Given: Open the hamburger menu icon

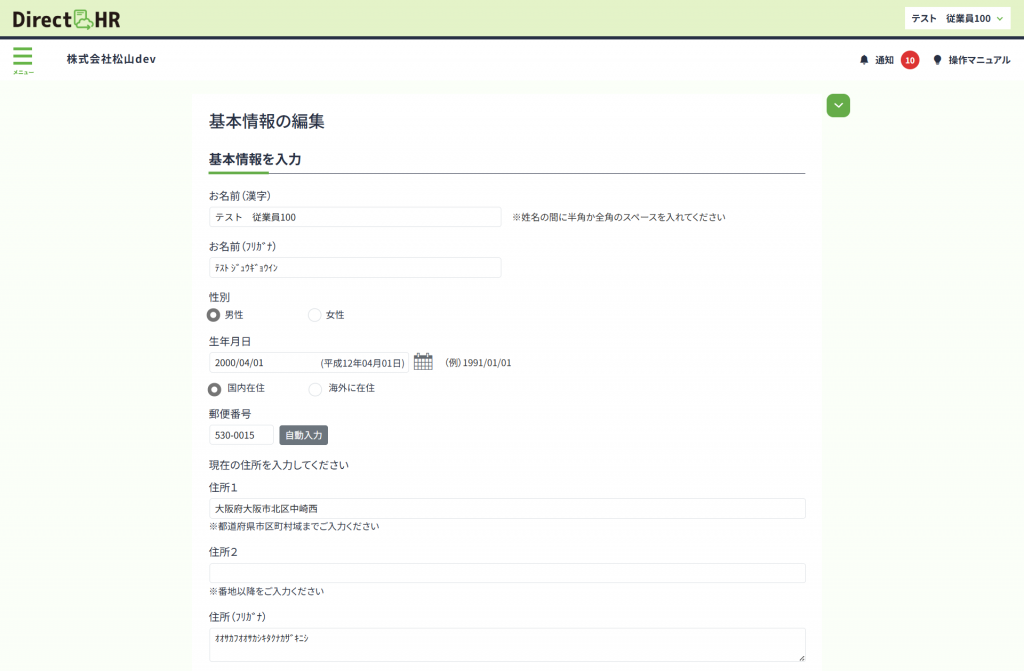Looking at the screenshot, I should (x=22, y=58).
